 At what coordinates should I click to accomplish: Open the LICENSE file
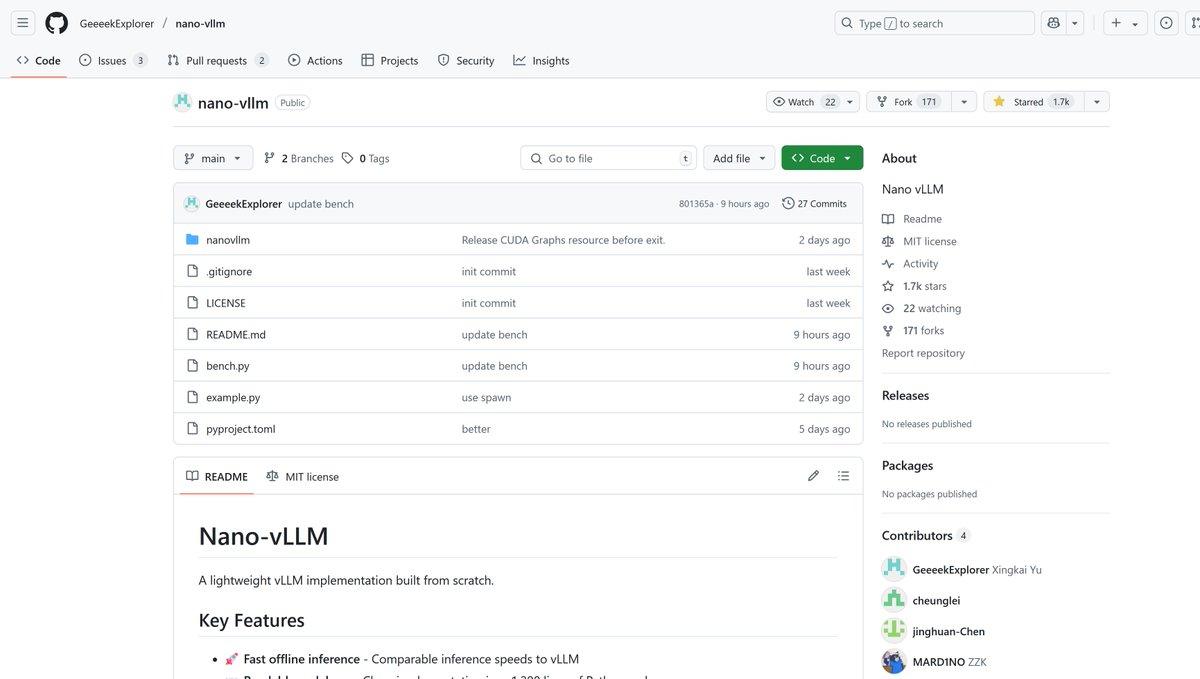226,303
